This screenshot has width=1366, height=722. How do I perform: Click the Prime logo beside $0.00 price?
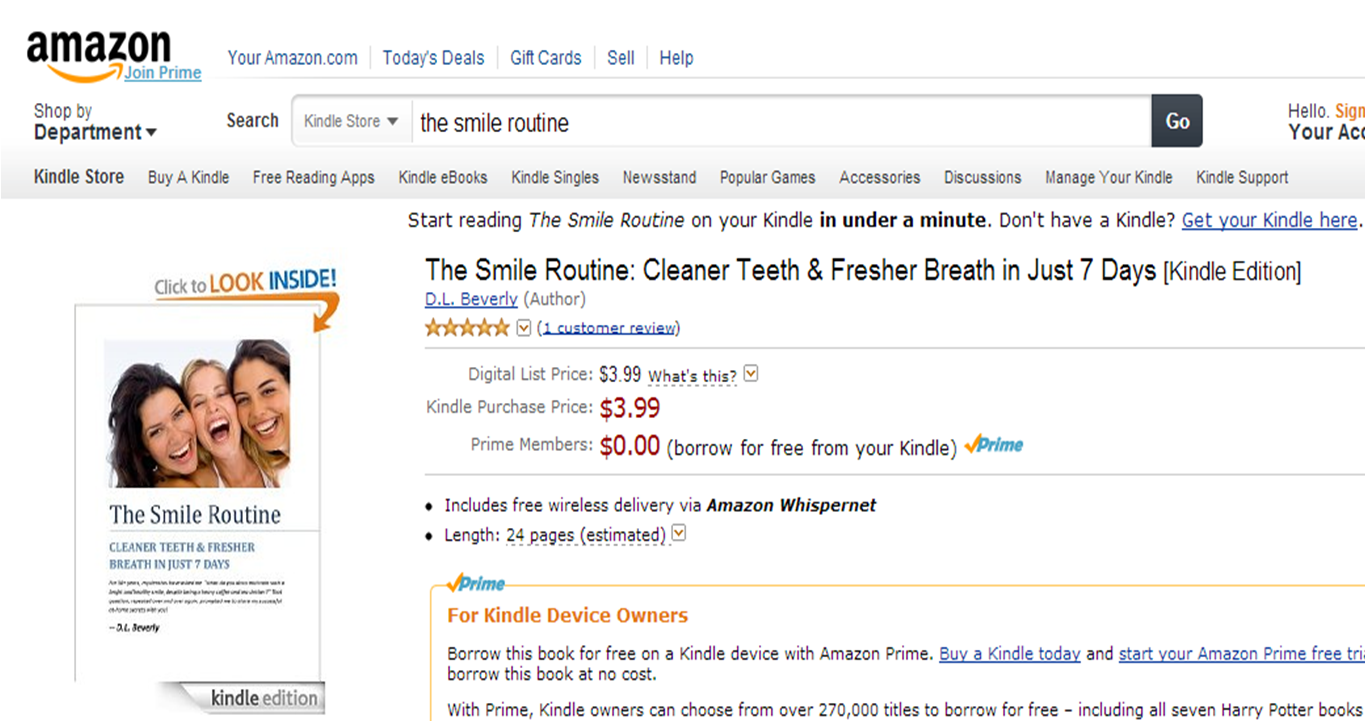[994, 445]
